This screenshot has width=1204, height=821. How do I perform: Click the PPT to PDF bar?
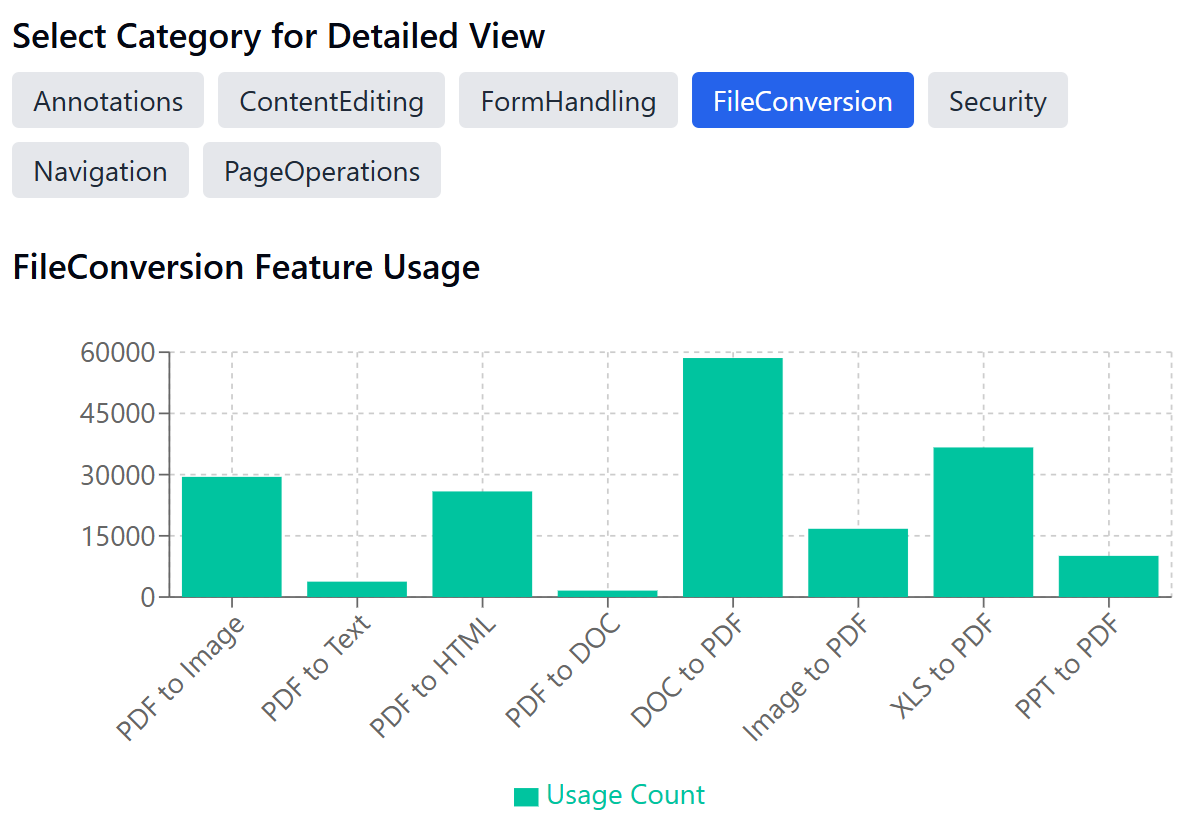[1109, 575]
